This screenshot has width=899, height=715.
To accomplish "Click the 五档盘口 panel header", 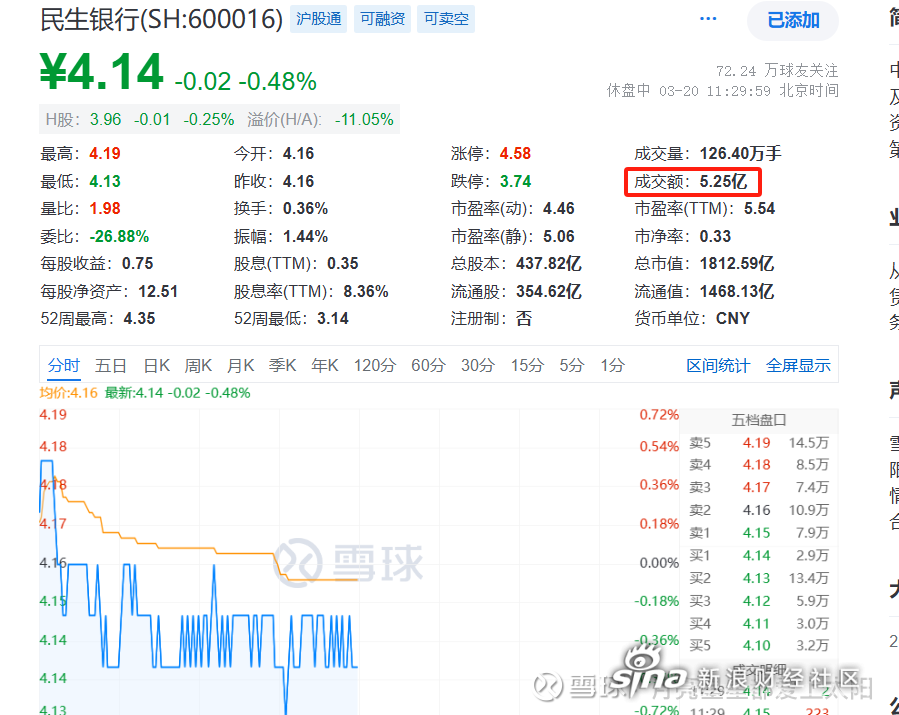I will pos(759,420).
